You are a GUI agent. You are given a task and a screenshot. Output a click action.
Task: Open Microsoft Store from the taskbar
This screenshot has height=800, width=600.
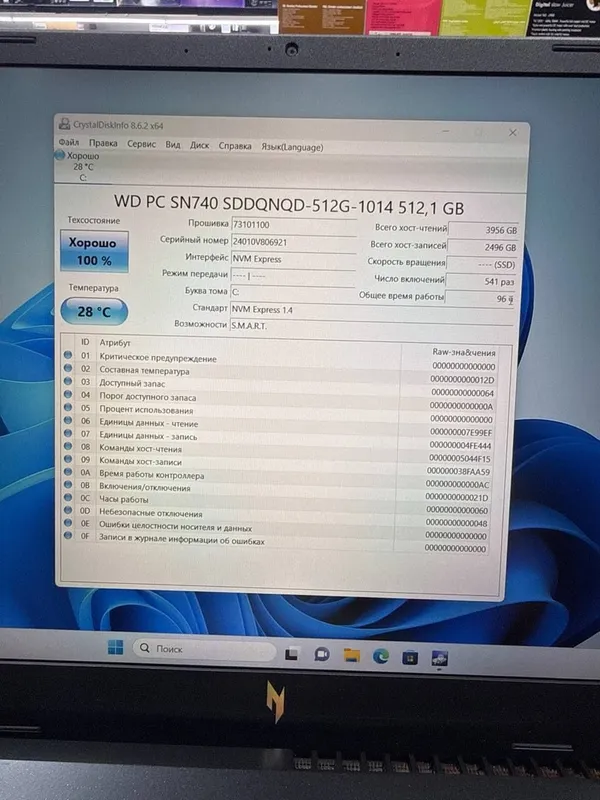(x=410, y=658)
